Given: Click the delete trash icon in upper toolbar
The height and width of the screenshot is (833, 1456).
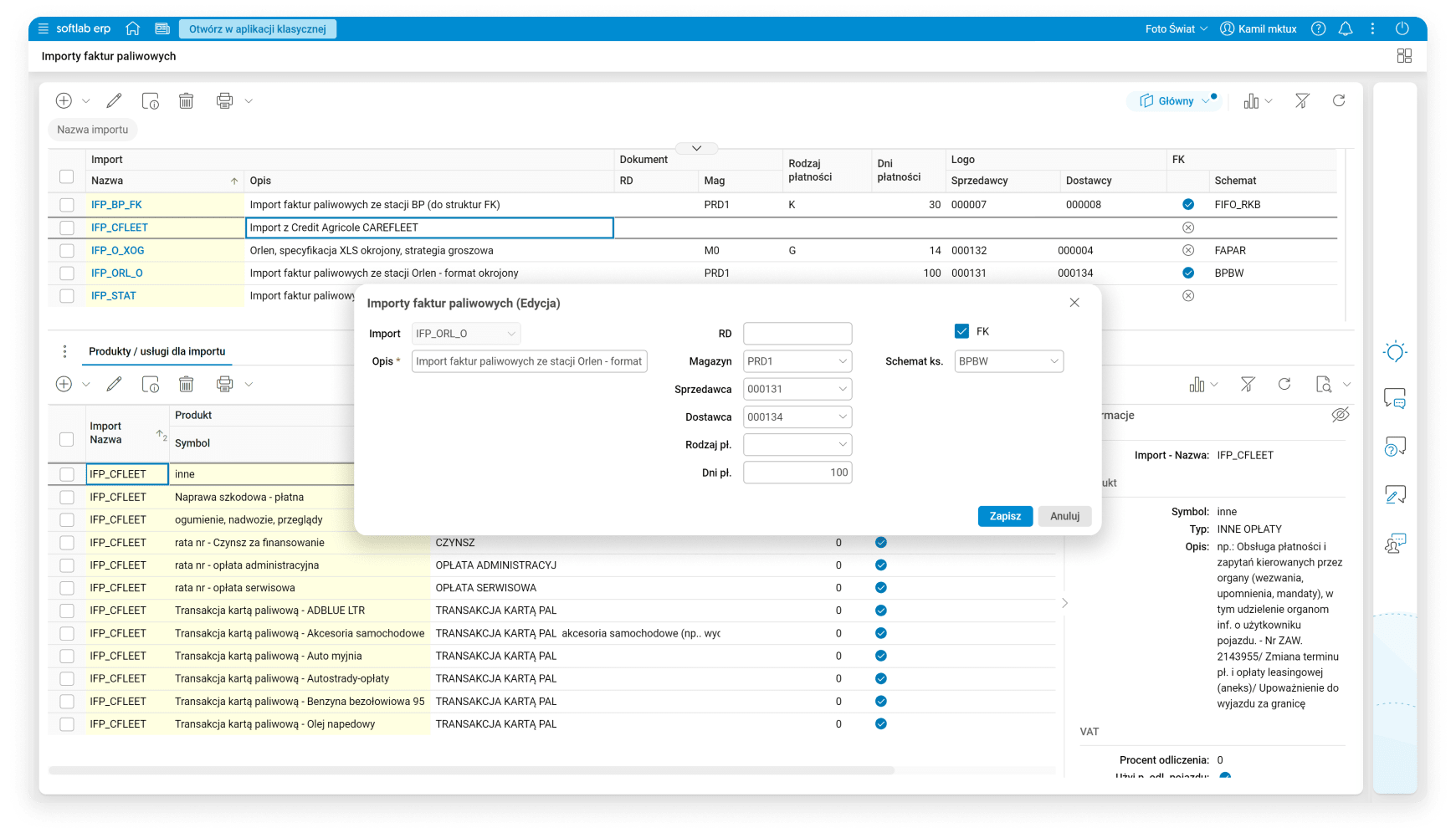Looking at the screenshot, I should tap(186, 101).
